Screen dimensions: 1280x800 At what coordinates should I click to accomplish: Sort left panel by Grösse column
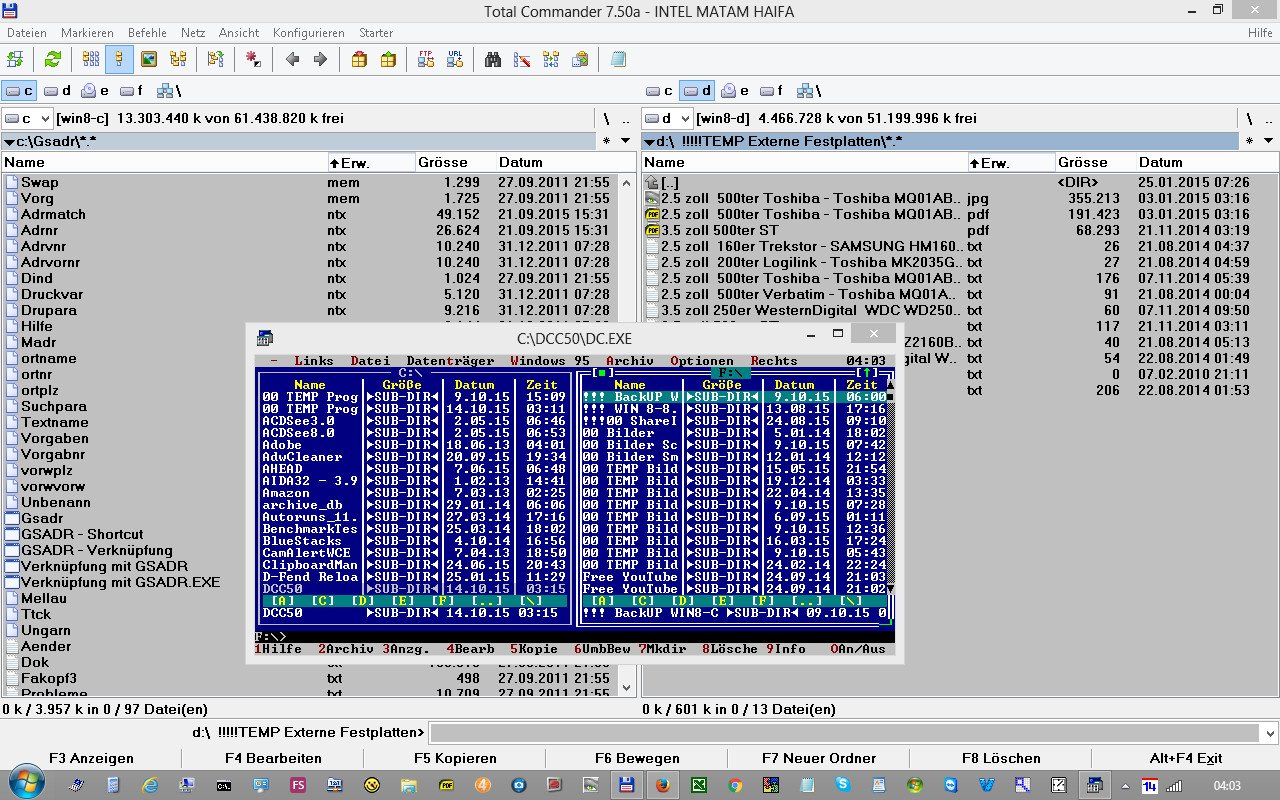(x=455, y=162)
